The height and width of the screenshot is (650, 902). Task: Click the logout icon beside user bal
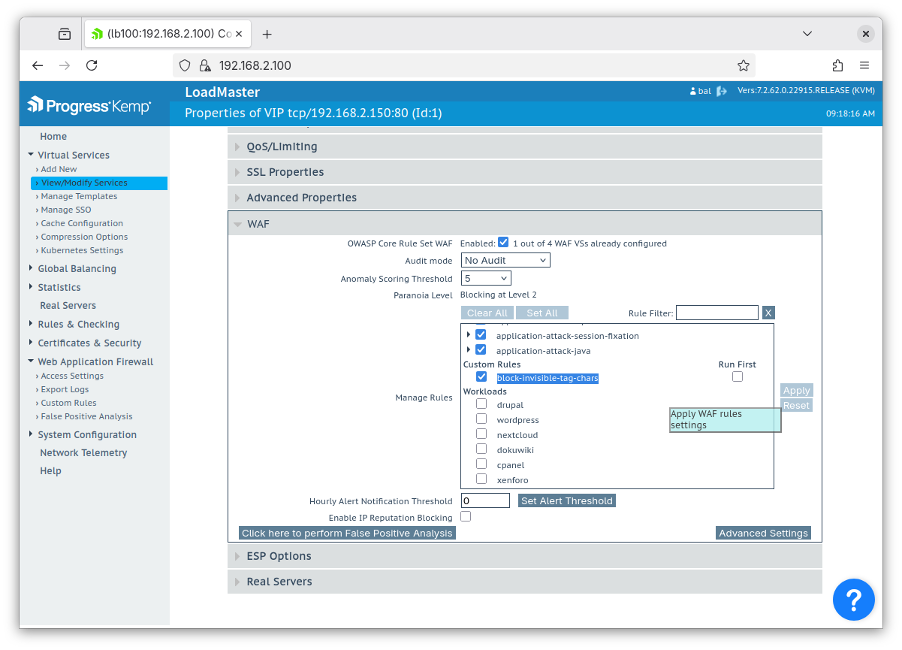(722, 90)
